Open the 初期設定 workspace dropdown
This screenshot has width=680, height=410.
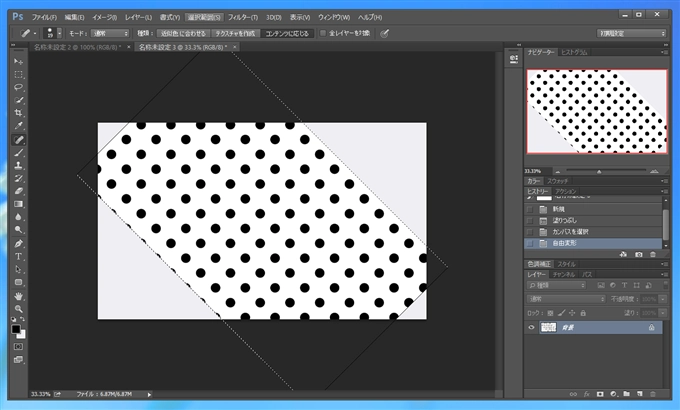click(x=631, y=33)
